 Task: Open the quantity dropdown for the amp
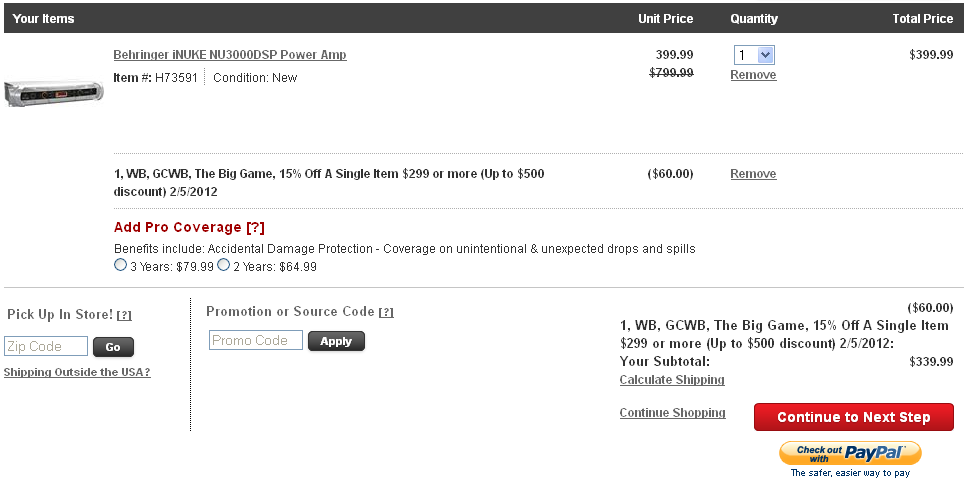point(754,55)
